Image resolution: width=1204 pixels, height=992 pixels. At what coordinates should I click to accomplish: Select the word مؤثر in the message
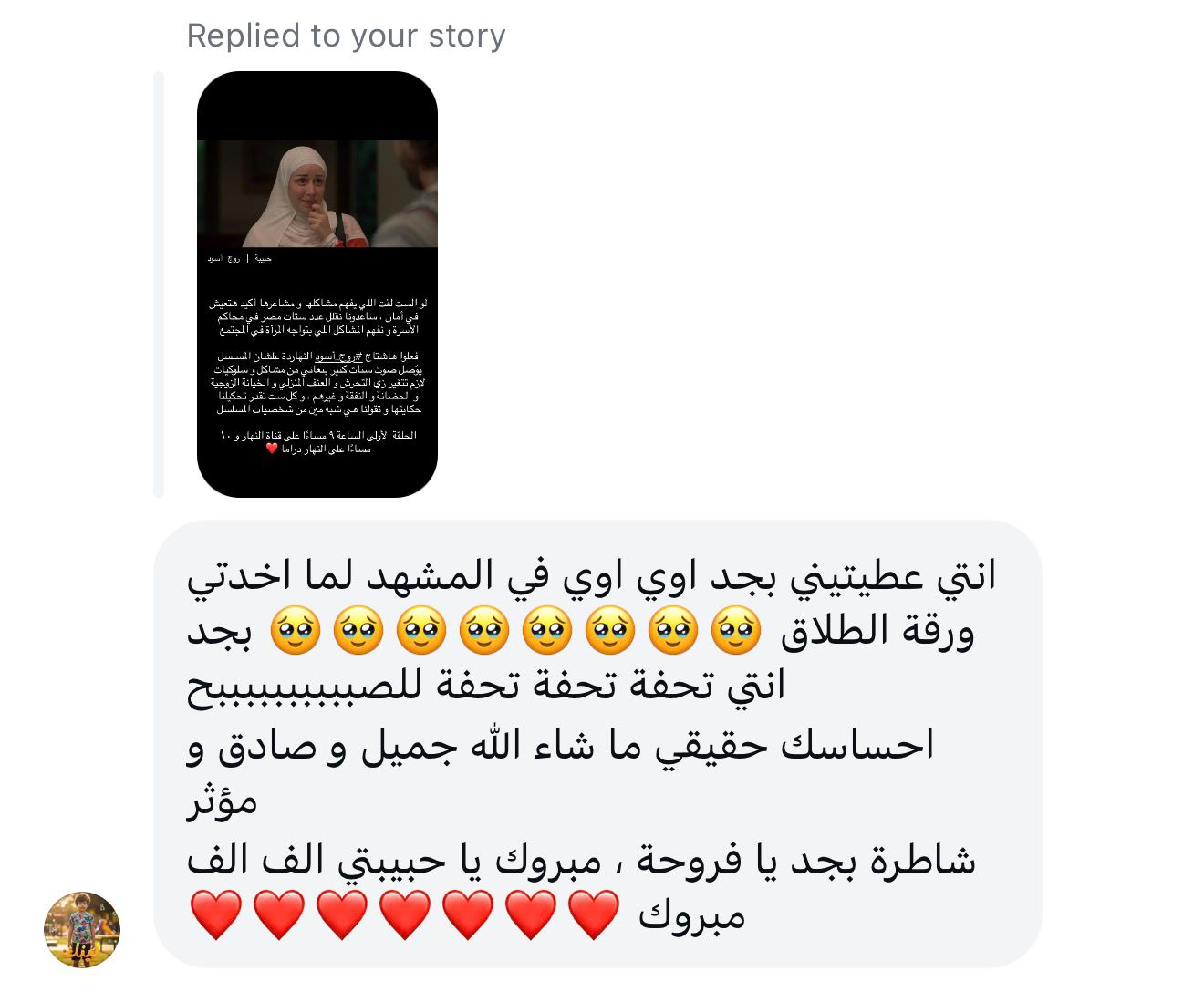coord(223,802)
